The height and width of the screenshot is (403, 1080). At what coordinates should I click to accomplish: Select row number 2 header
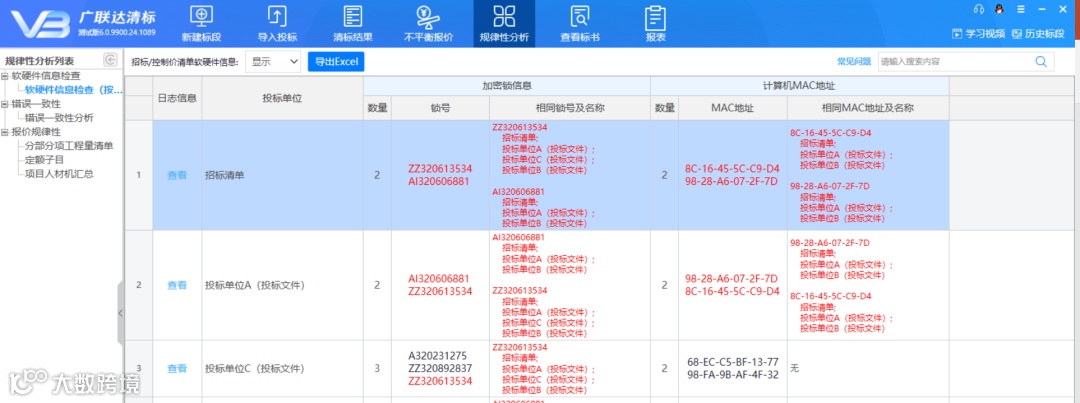click(x=138, y=285)
